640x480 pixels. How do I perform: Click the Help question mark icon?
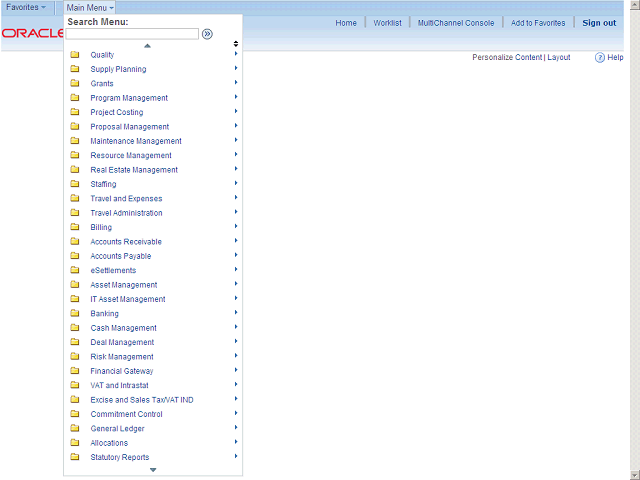(x=600, y=58)
